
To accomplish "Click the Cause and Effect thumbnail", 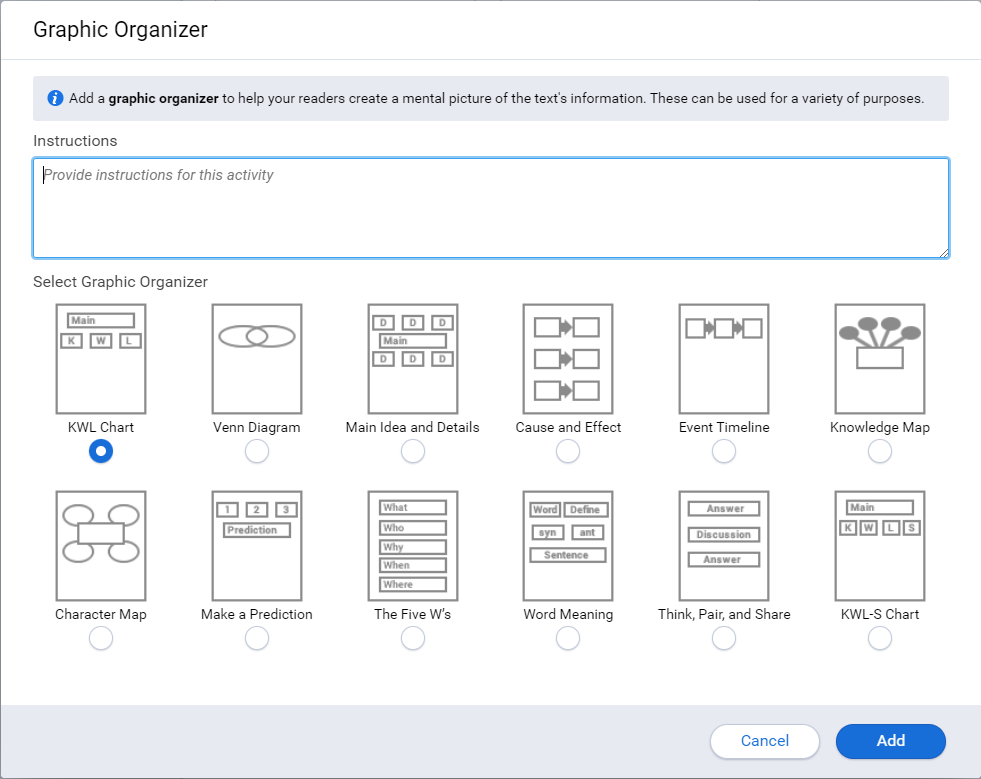I will point(568,359).
